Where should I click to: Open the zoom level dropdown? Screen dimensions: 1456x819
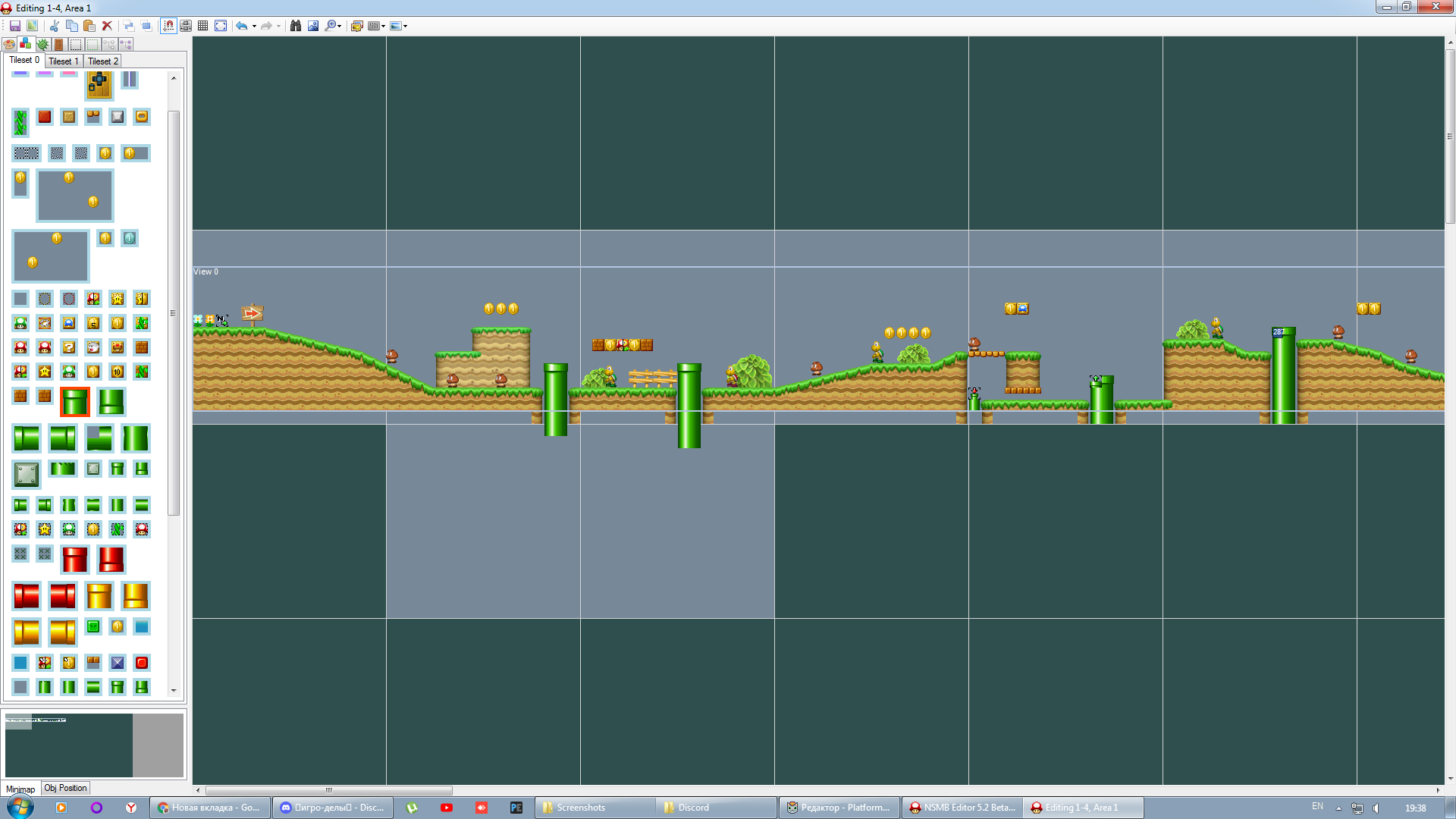point(334,26)
